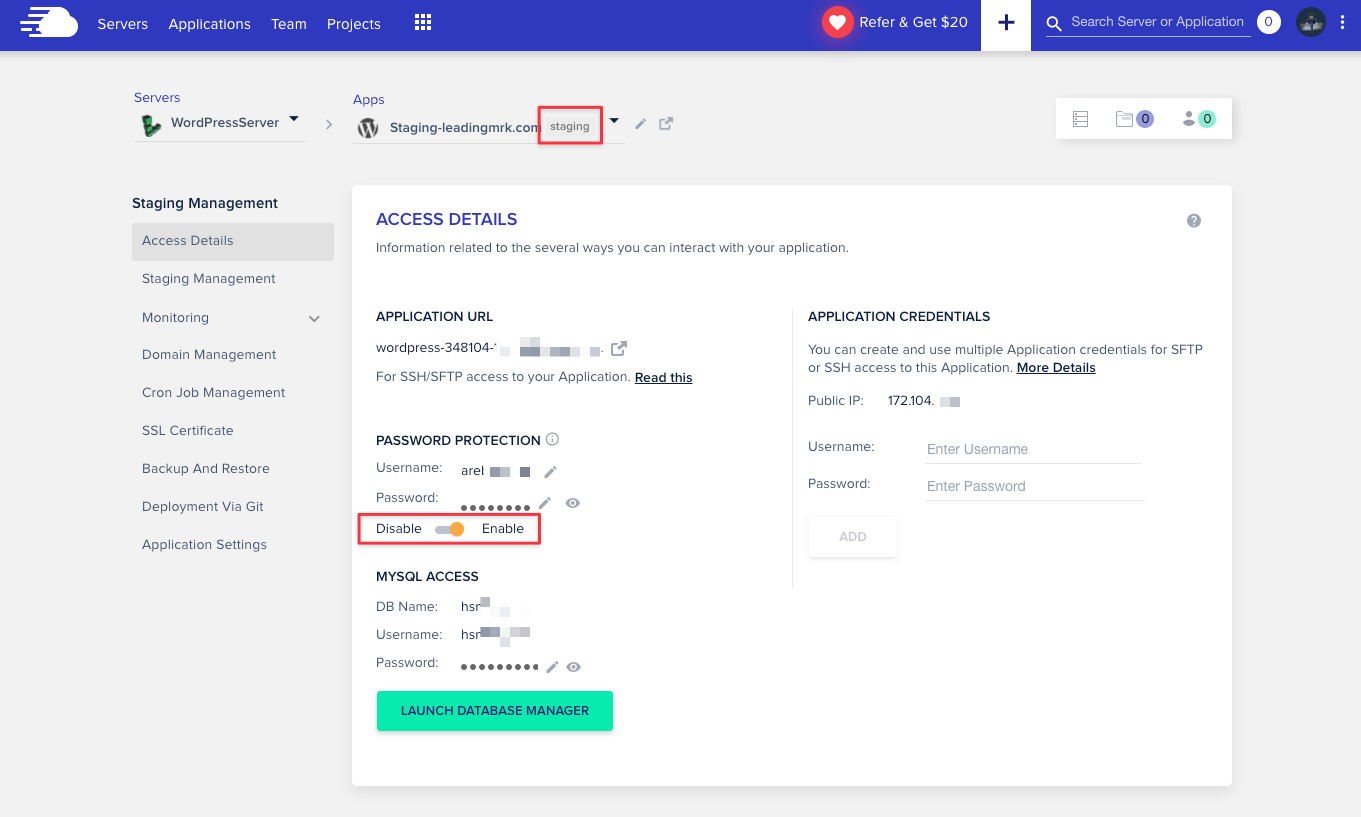Click the Password Protection info icon
The width and height of the screenshot is (1361, 817).
[x=552, y=439]
